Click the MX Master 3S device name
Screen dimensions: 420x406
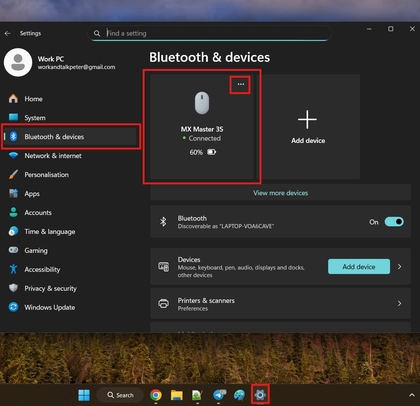[202, 129]
